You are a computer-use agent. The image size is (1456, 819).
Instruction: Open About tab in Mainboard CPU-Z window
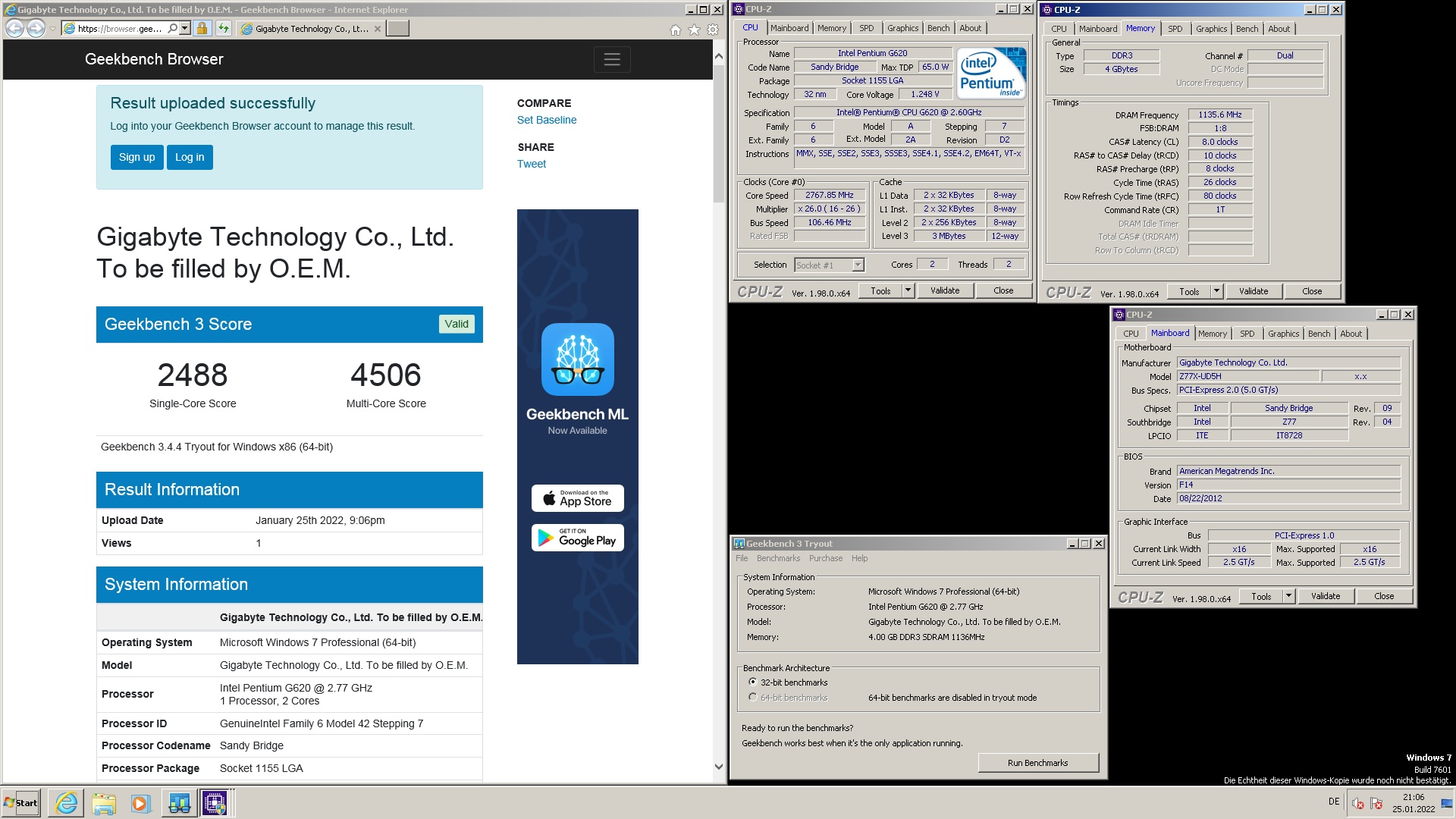point(1351,334)
